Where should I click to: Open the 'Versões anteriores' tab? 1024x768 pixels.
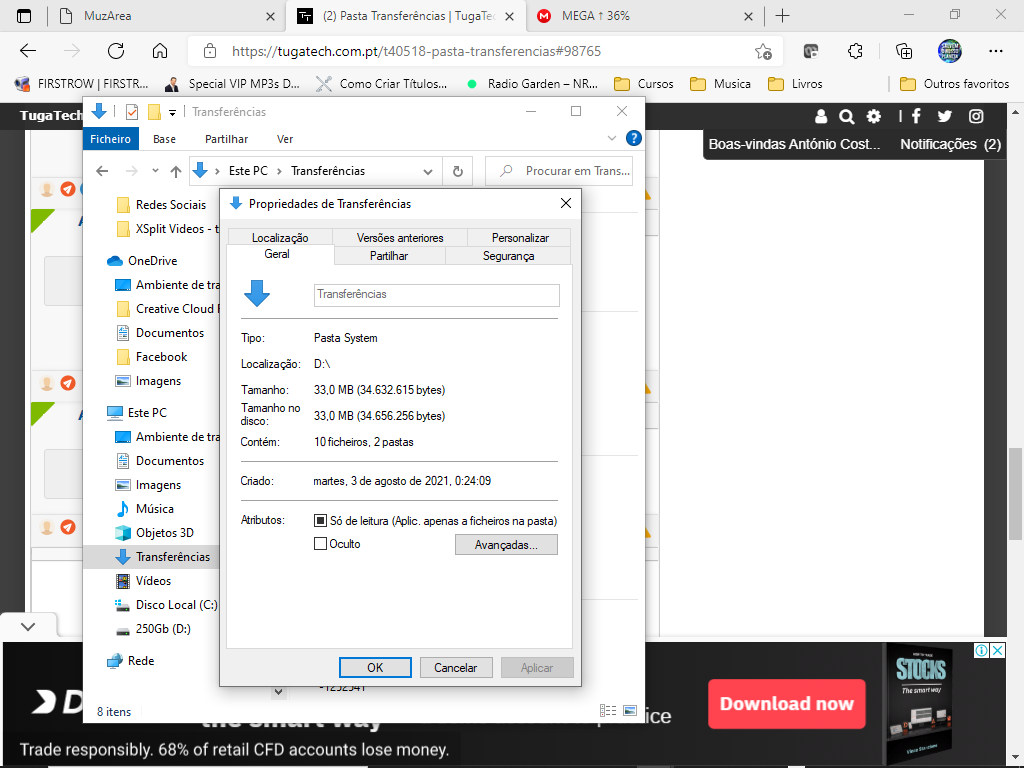pos(400,238)
